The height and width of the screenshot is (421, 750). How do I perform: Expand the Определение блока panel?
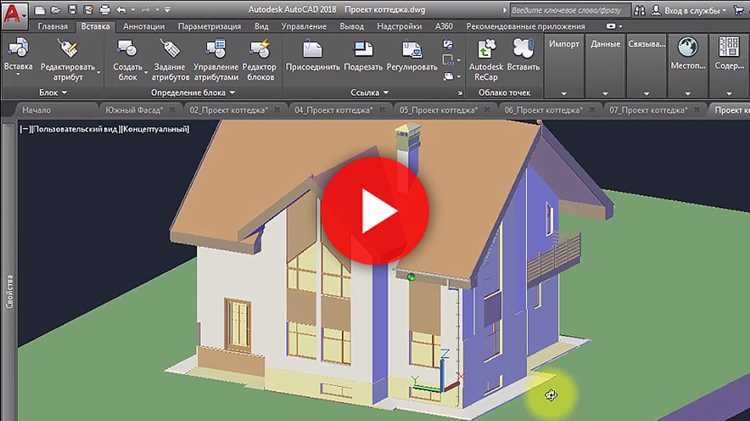click(x=193, y=92)
